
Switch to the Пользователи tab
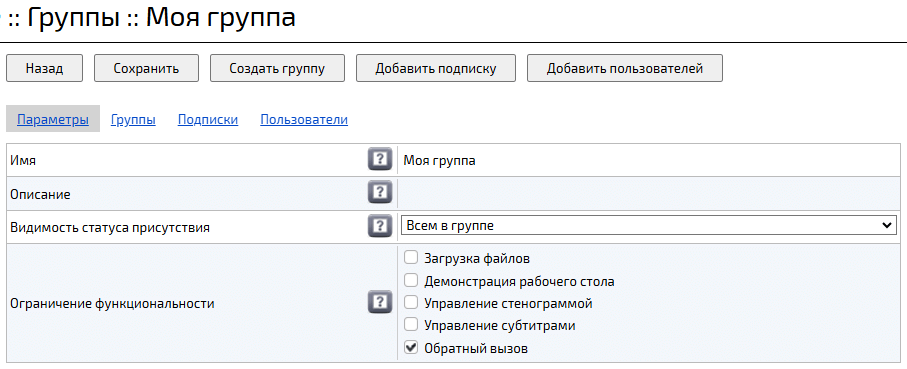click(x=304, y=120)
